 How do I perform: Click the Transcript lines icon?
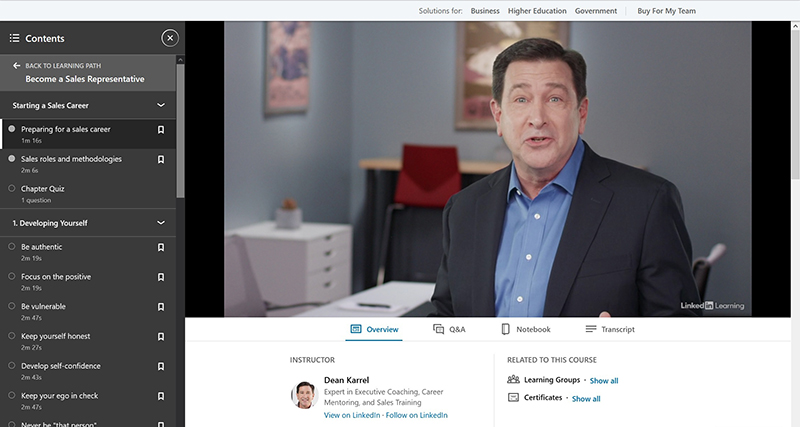591,329
